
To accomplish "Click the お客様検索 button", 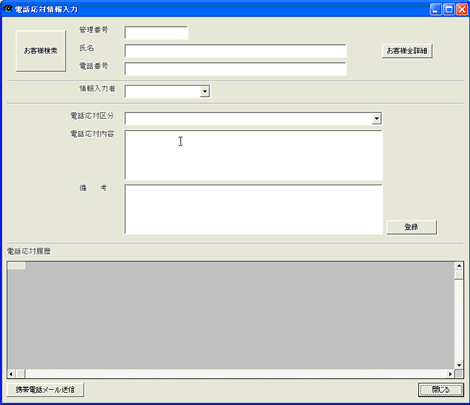I will pyautogui.click(x=41, y=51).
